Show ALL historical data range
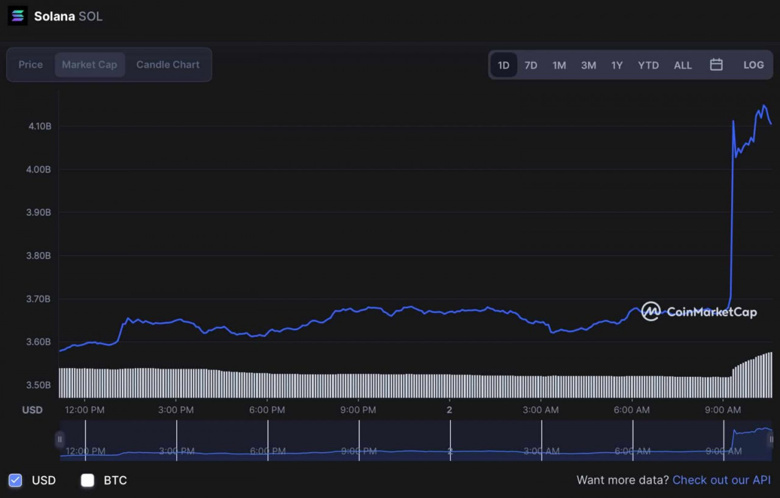 click(682, 65)
